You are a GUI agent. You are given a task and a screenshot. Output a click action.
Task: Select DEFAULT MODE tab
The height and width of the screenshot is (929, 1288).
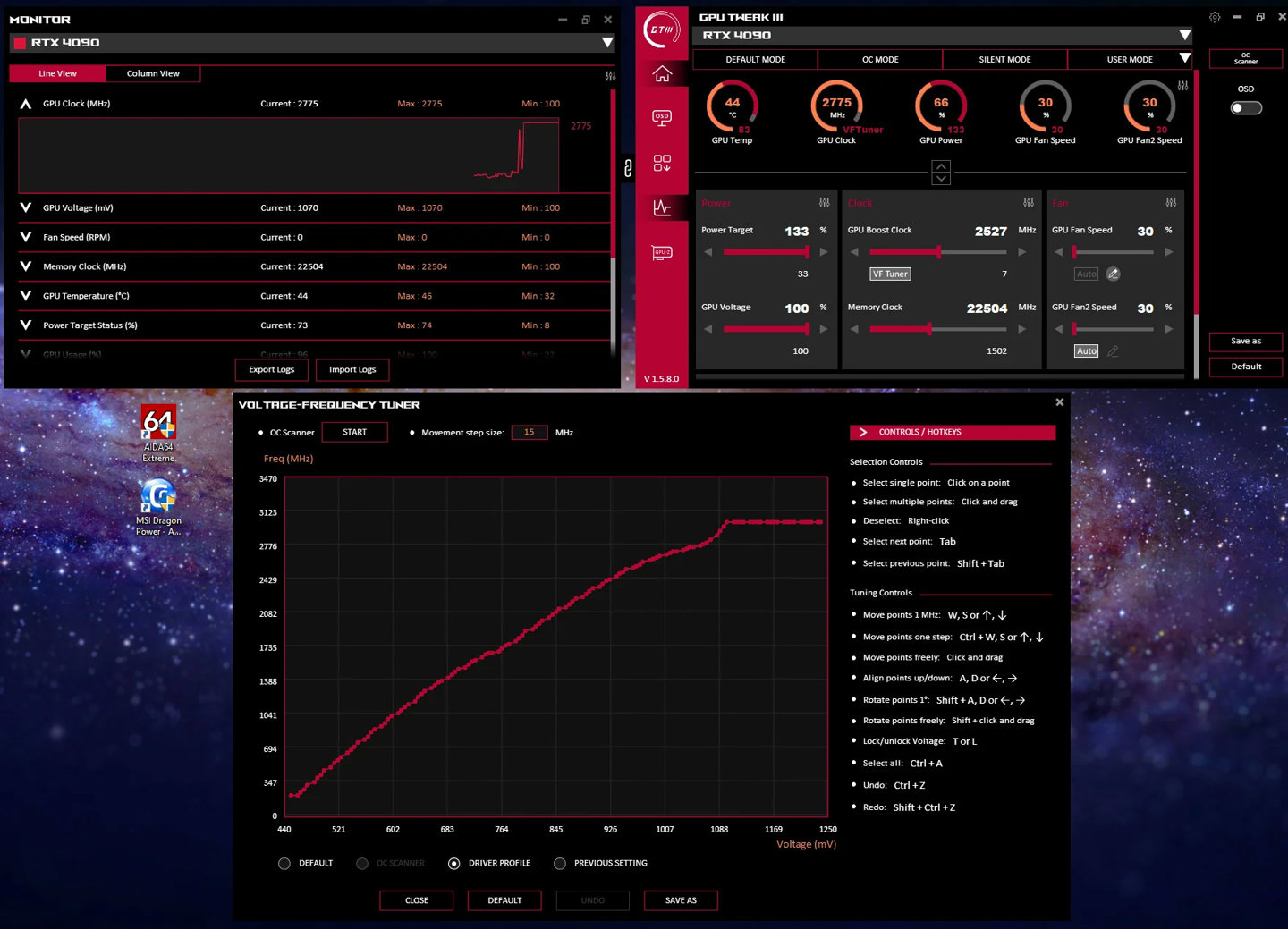pos(755,59)
